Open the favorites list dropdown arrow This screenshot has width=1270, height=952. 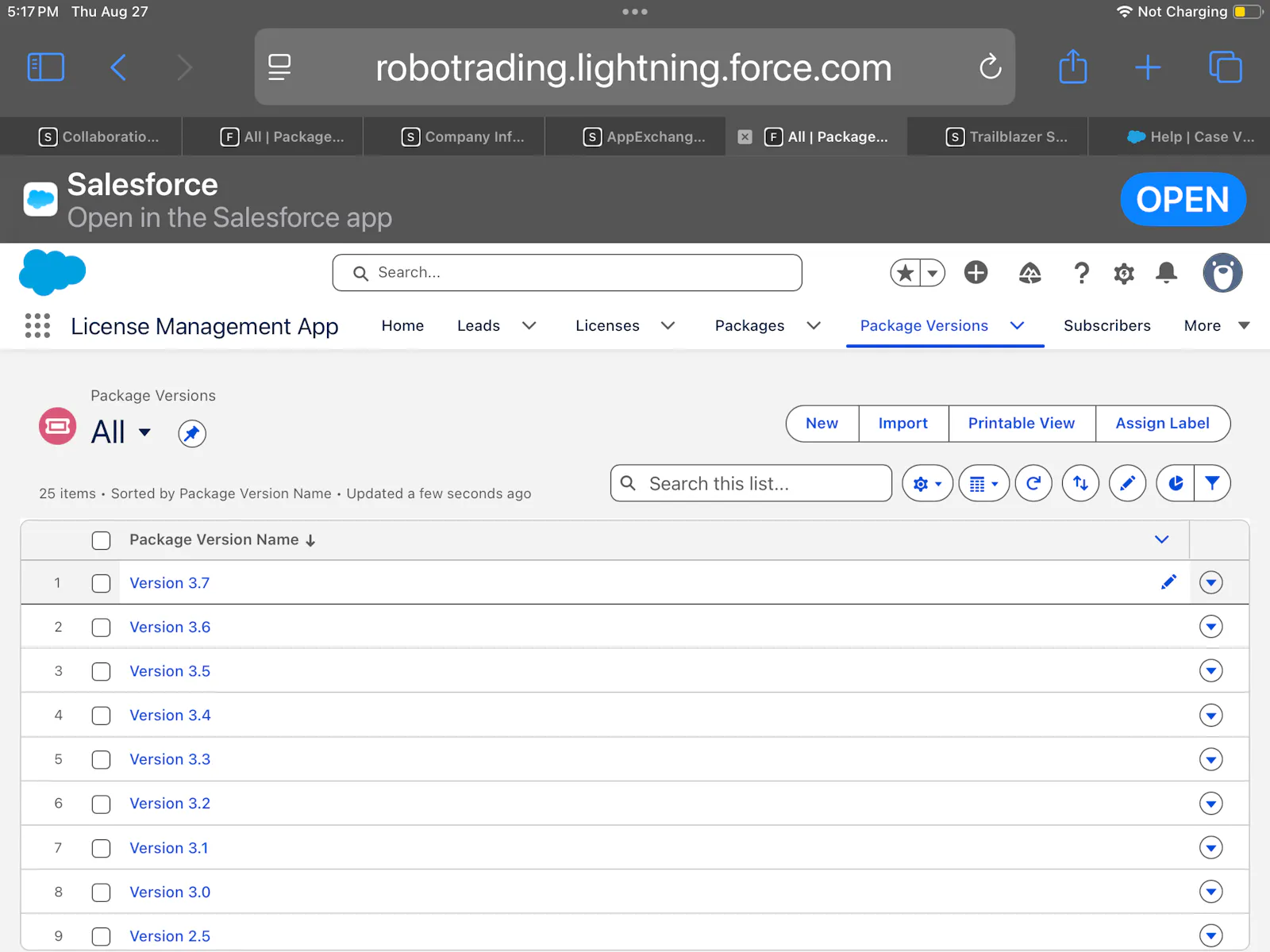(x=933, y=273)
